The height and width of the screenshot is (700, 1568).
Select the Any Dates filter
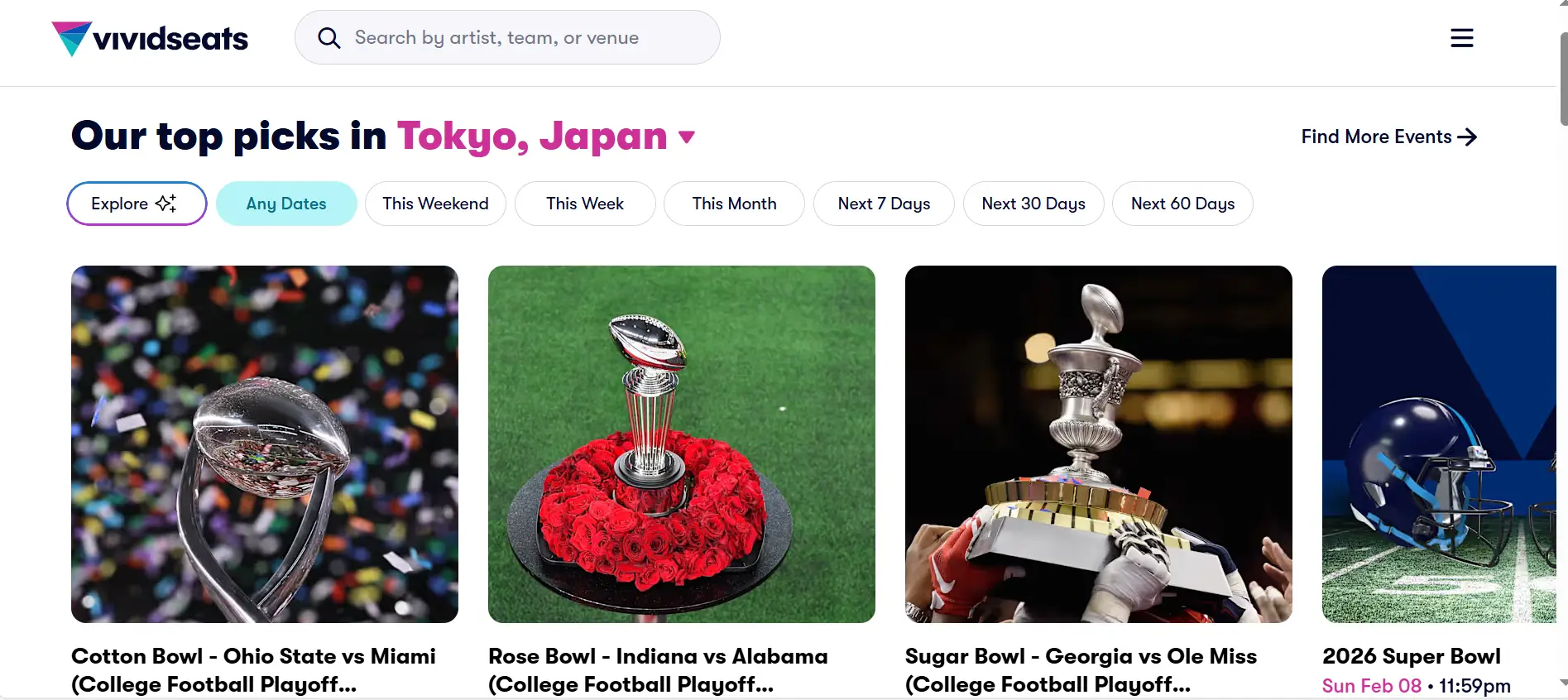[286, 204]
